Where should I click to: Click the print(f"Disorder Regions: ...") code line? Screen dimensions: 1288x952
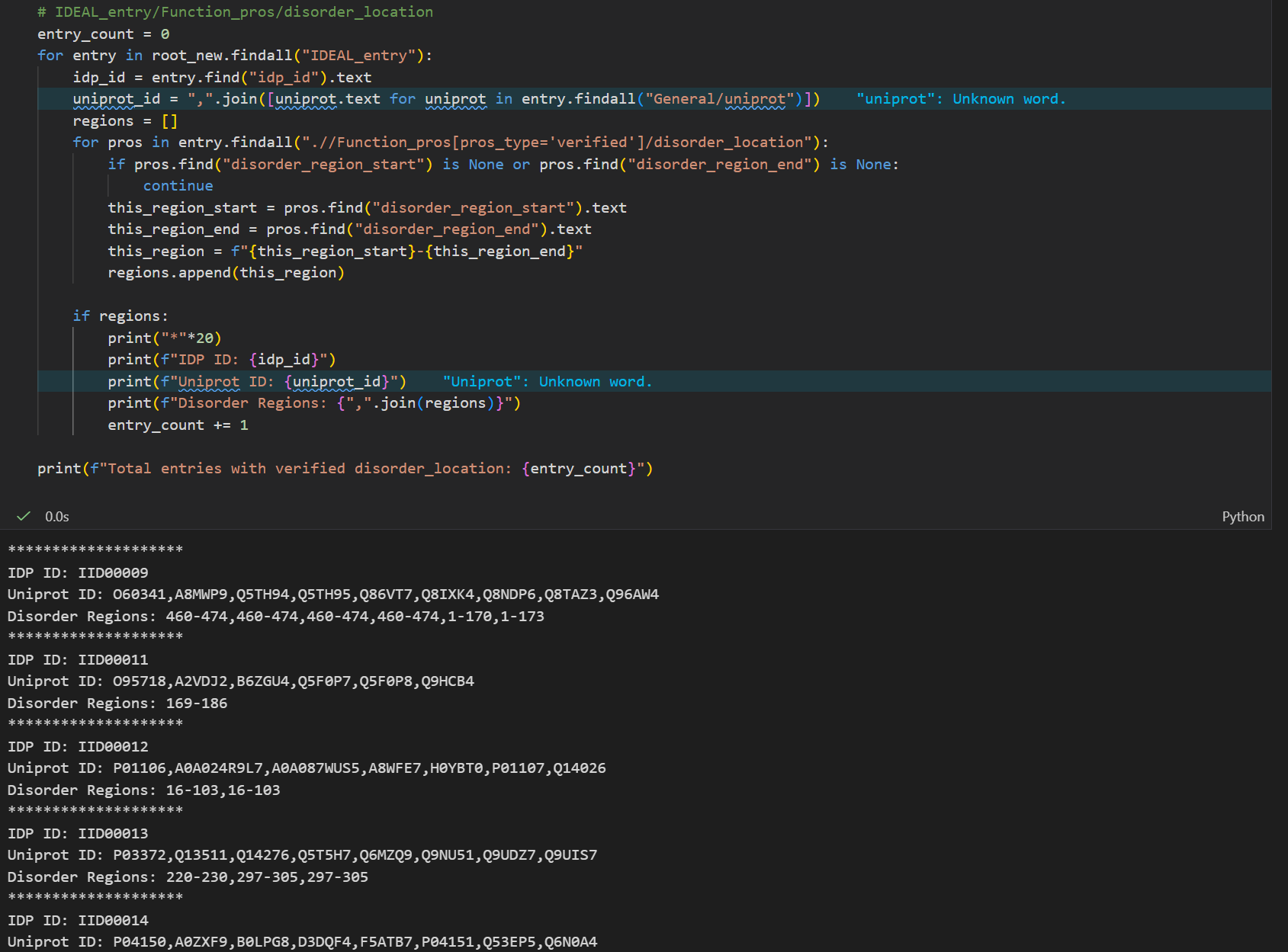tap(314, 403)
